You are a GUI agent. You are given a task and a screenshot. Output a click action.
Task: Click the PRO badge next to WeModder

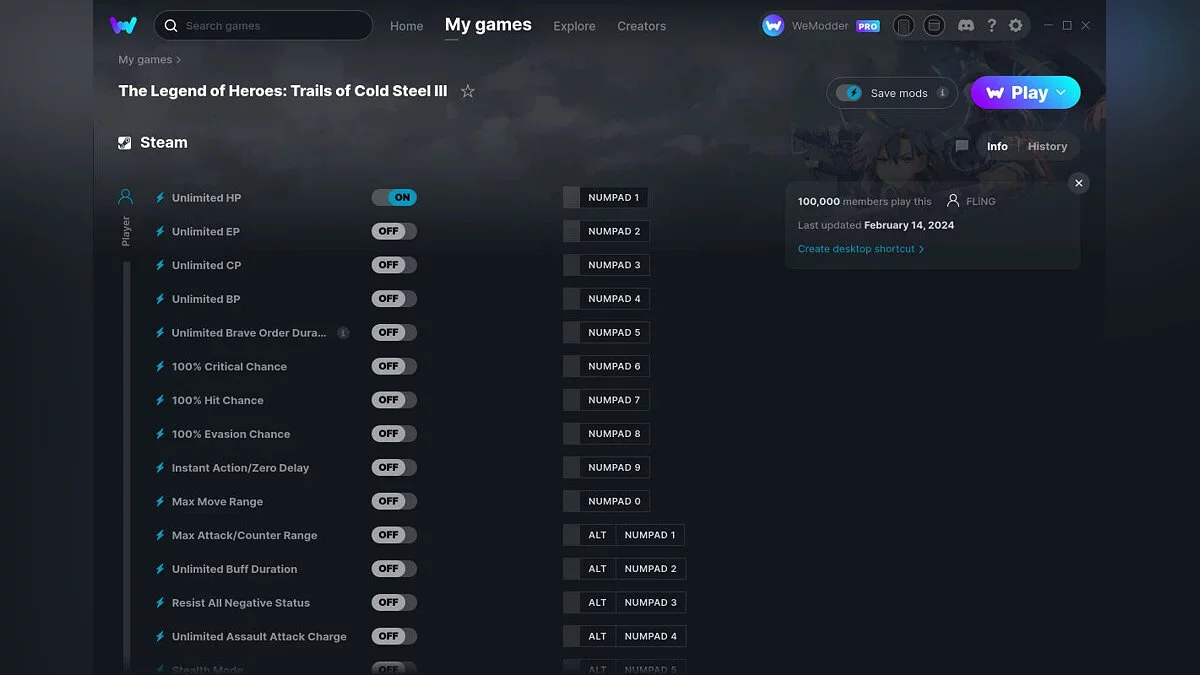coord(868,27)
